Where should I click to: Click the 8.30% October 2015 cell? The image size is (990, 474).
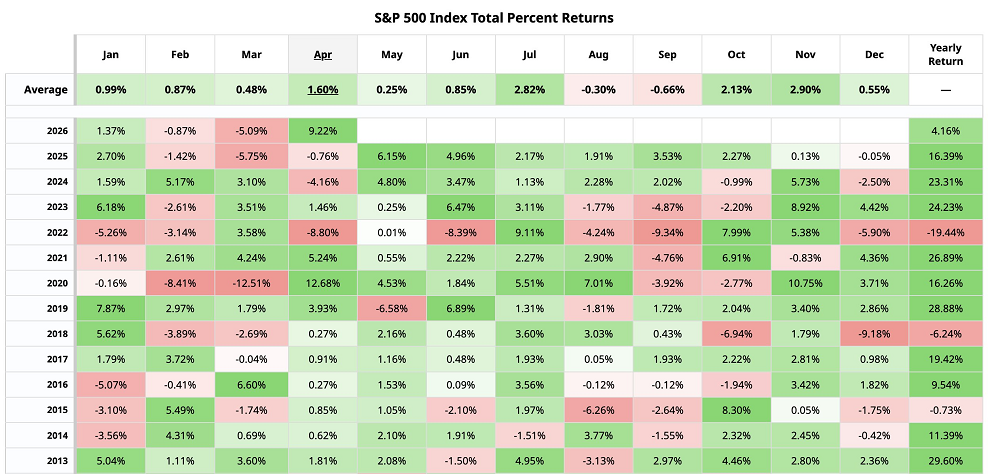tap(737, 410)
